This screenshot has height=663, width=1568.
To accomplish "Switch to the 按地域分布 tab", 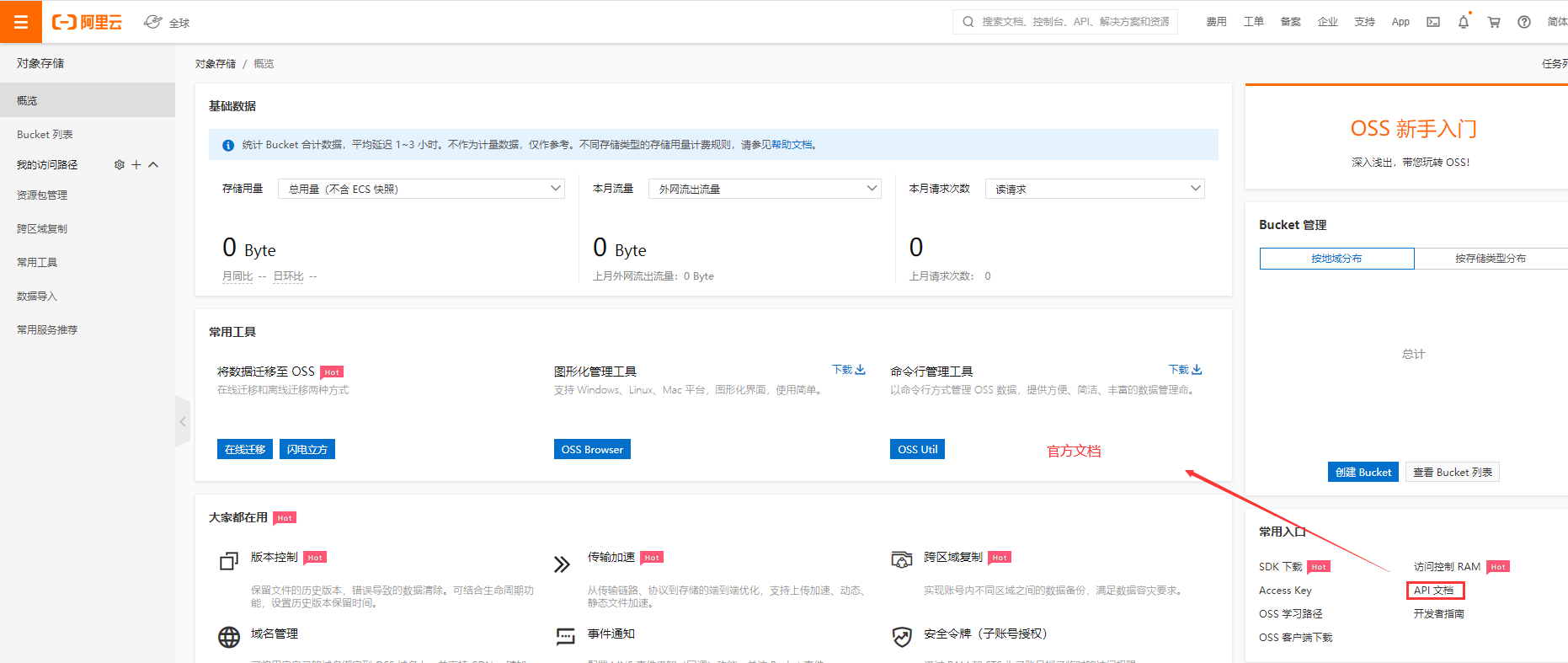I will click(1336, 259).
